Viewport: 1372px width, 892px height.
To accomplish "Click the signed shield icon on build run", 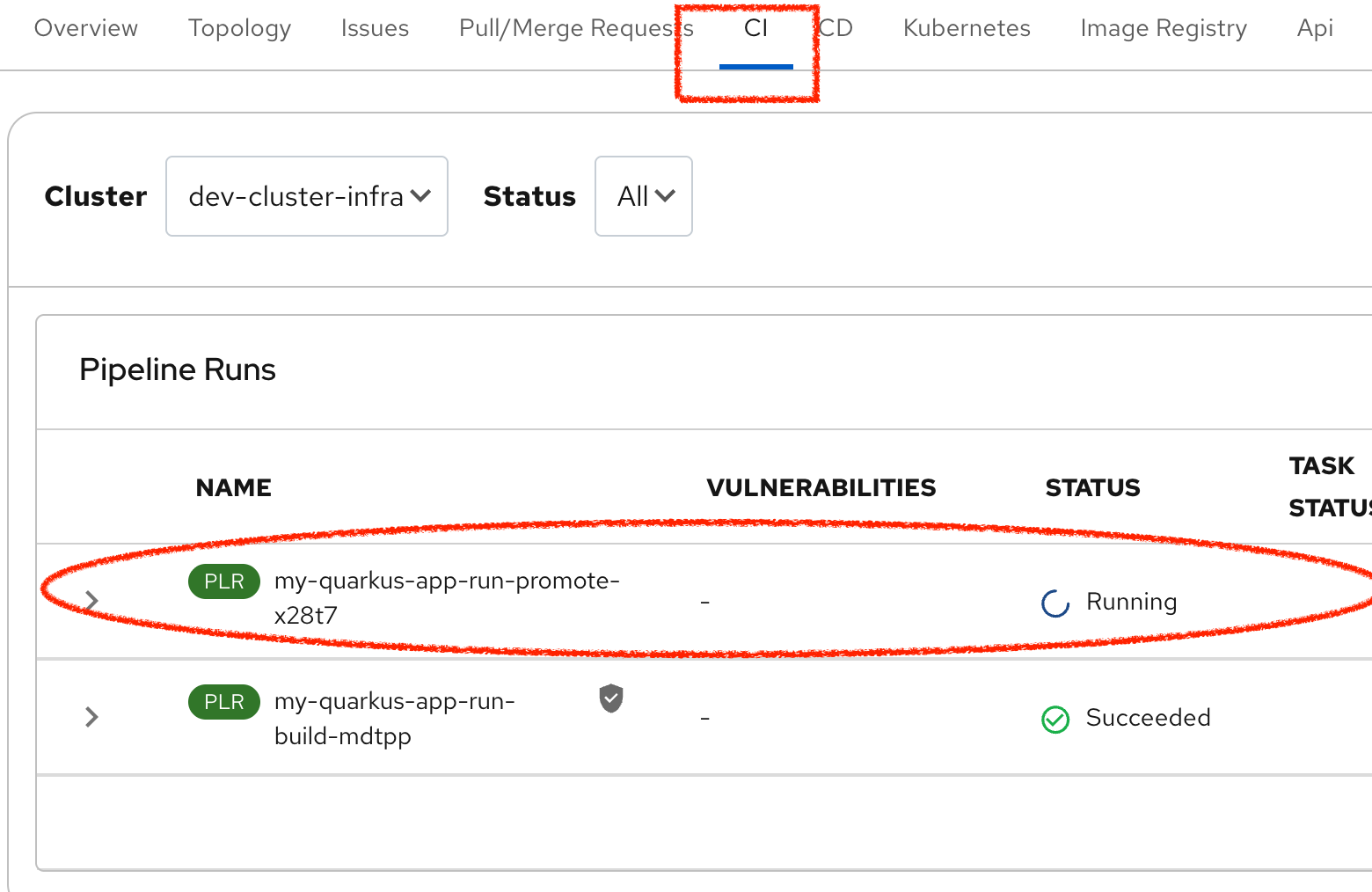I will pyautogui.click(x=611, y=698).
